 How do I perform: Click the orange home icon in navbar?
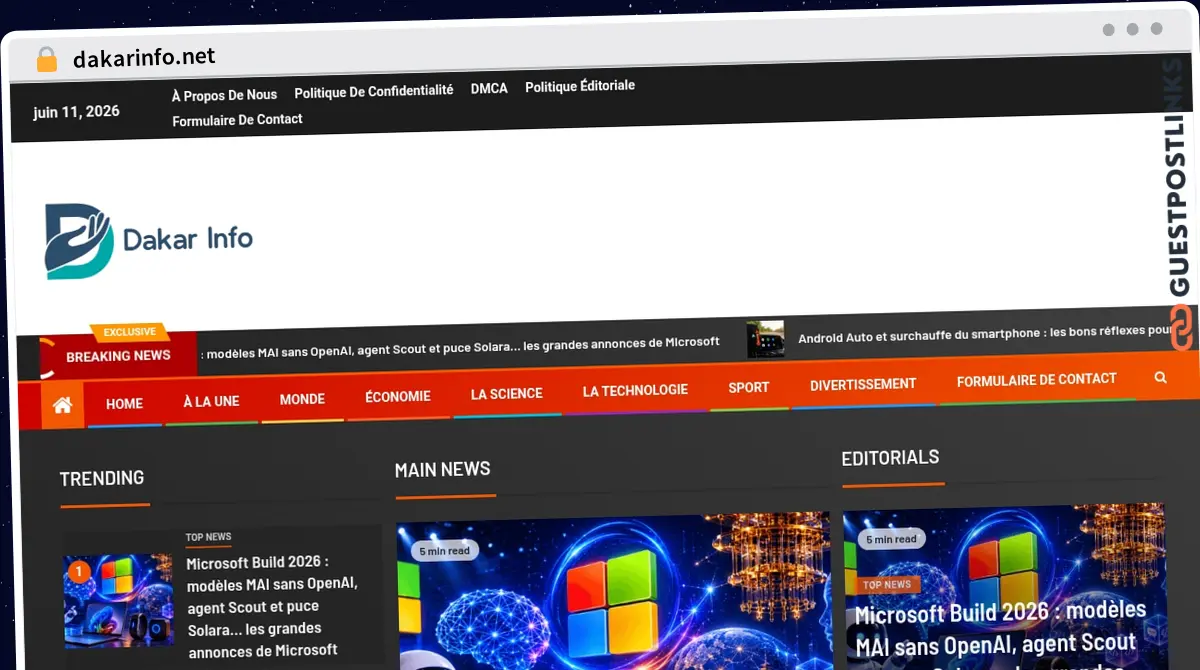click(62, 405)
